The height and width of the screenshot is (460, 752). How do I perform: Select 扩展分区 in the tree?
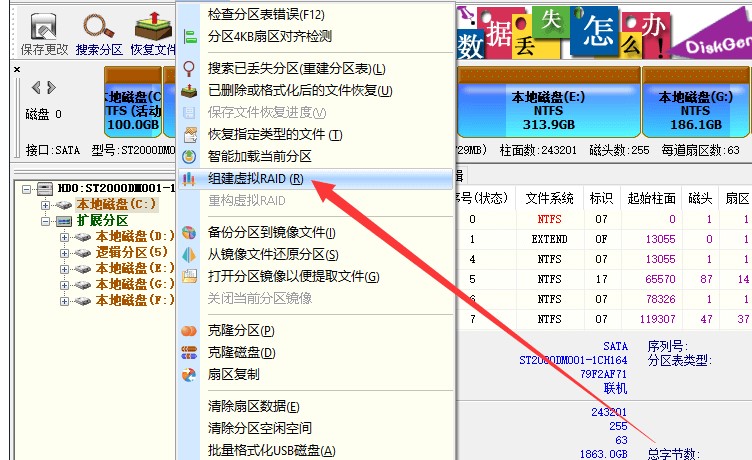pyautogui.click(x=102, y=221)
